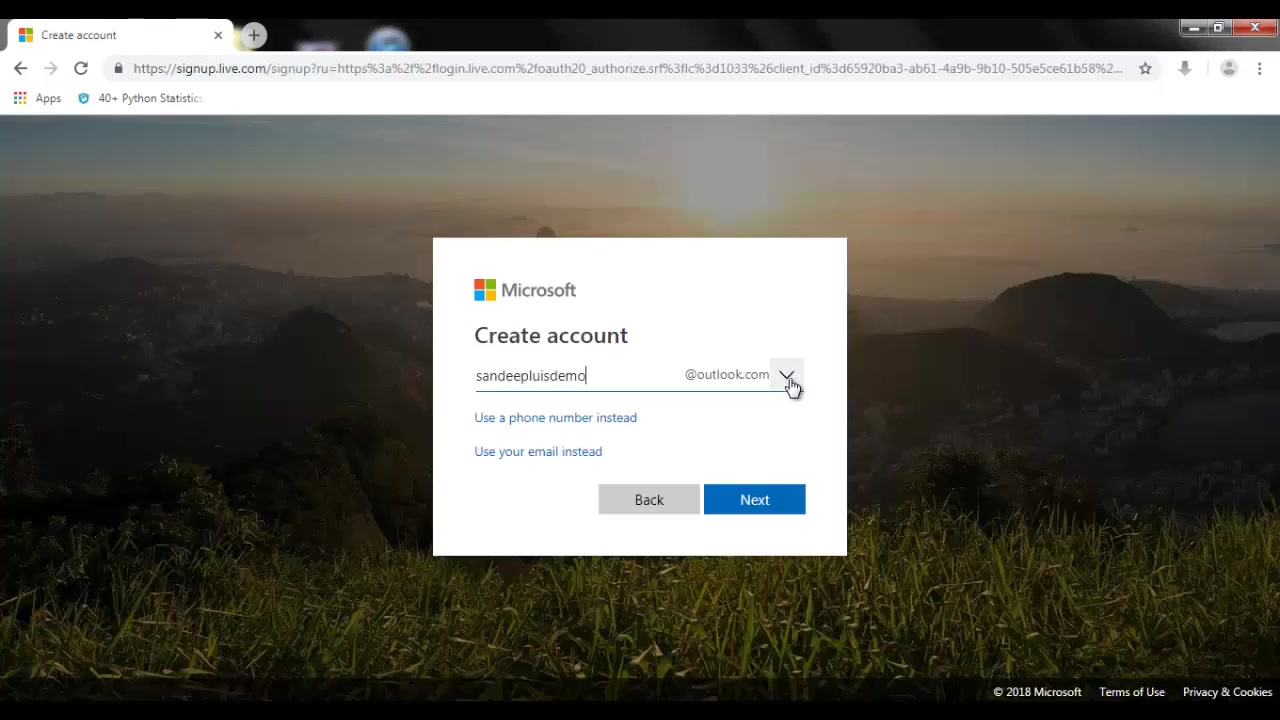1280x720 pixels.
Task: Open a new browser tab
Action: [x=254, y=35]
